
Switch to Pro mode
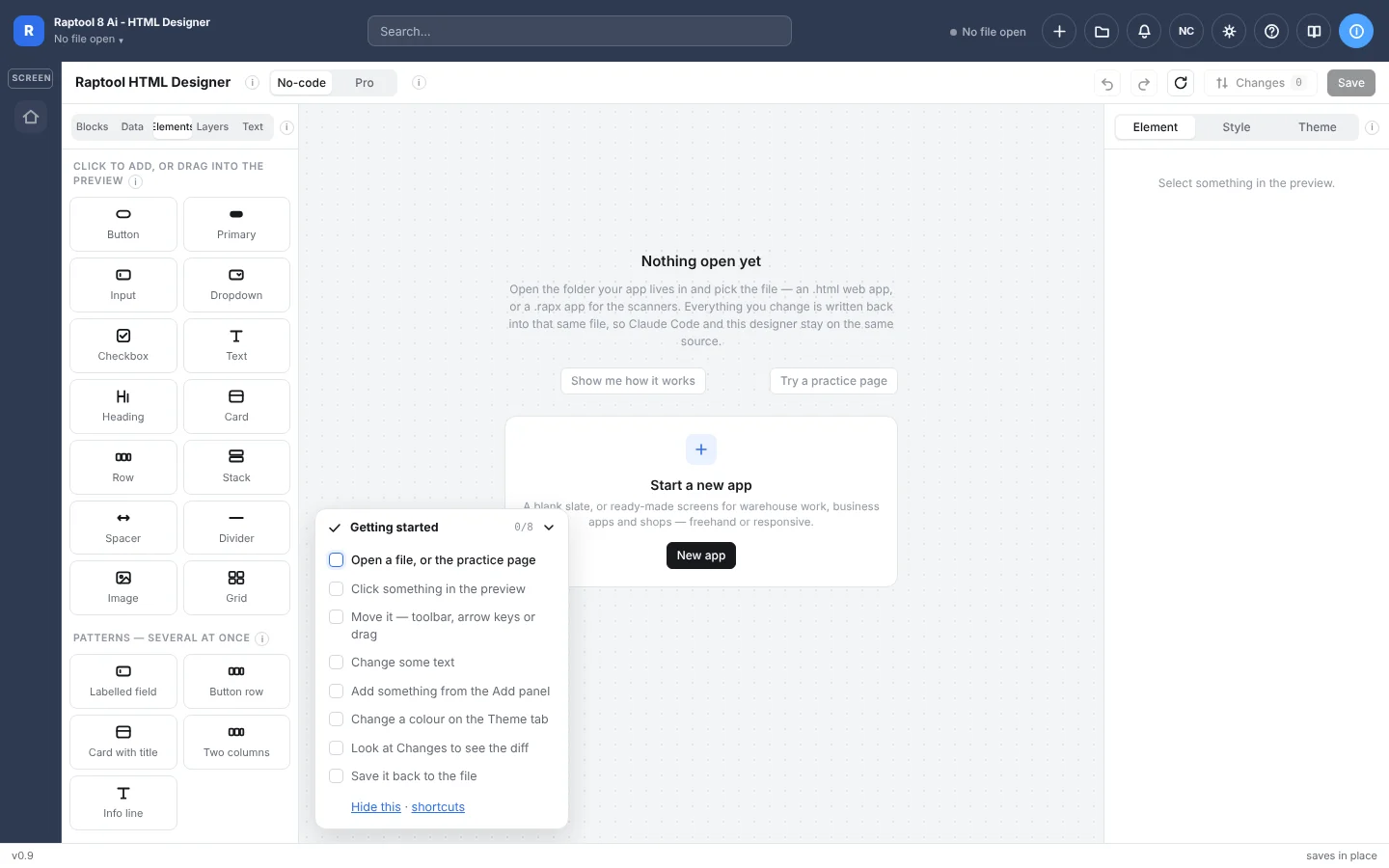point(365,83)
